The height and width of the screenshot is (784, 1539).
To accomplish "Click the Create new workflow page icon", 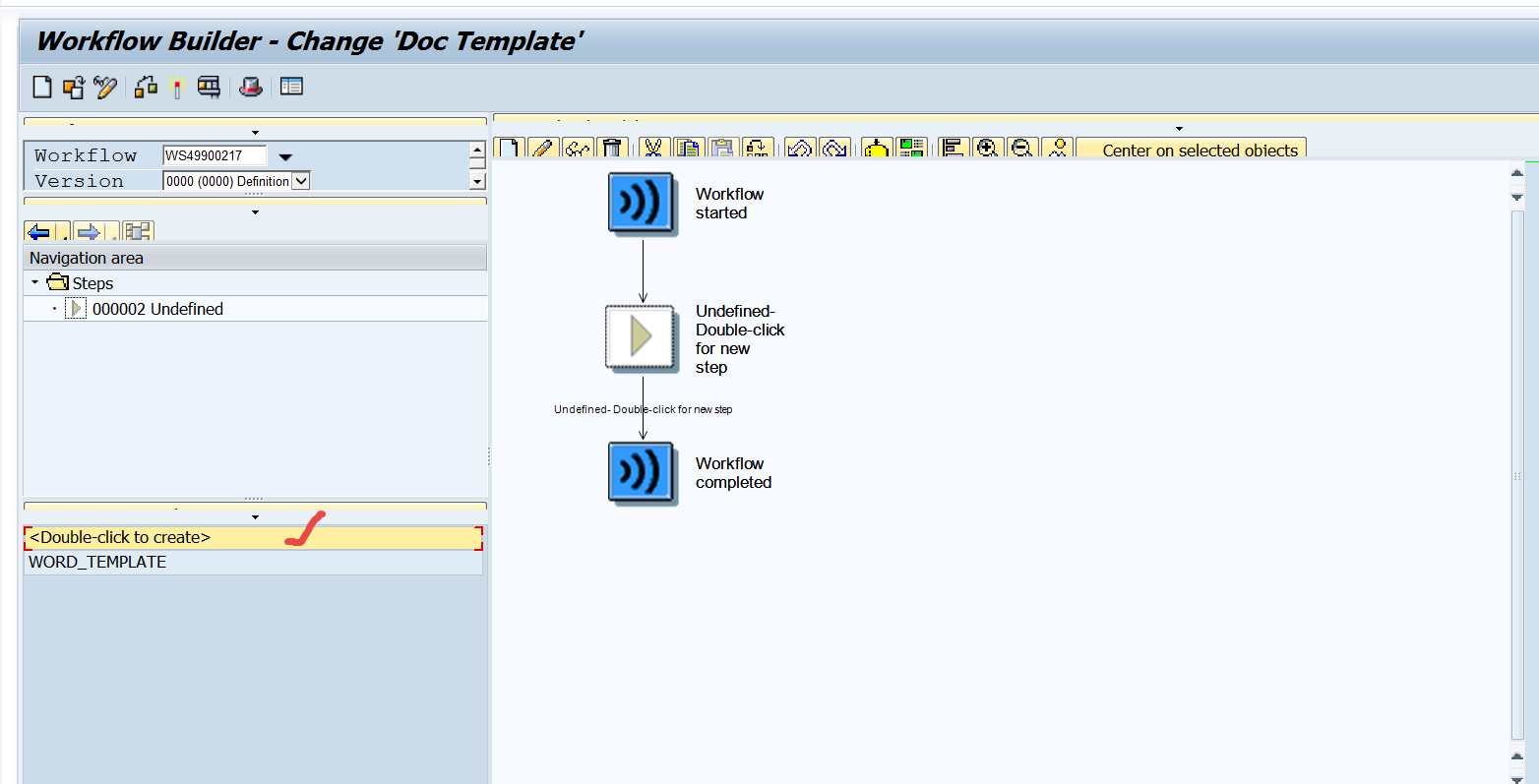I will coord(41,88).
